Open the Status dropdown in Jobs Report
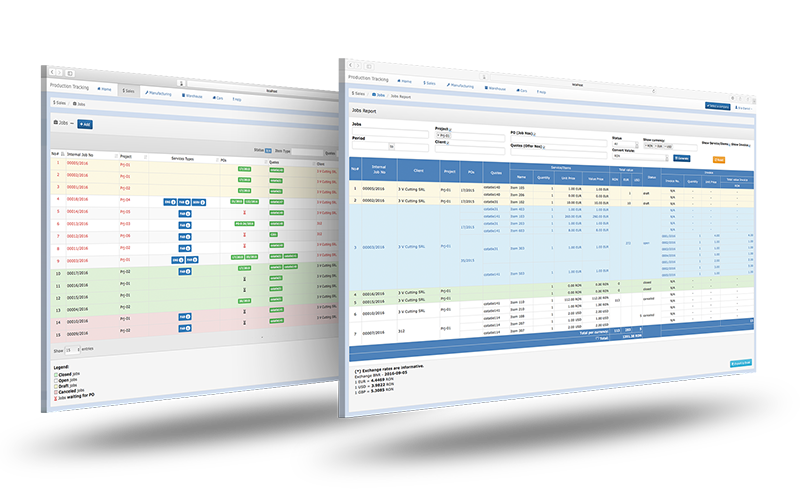 pos(623,144)
